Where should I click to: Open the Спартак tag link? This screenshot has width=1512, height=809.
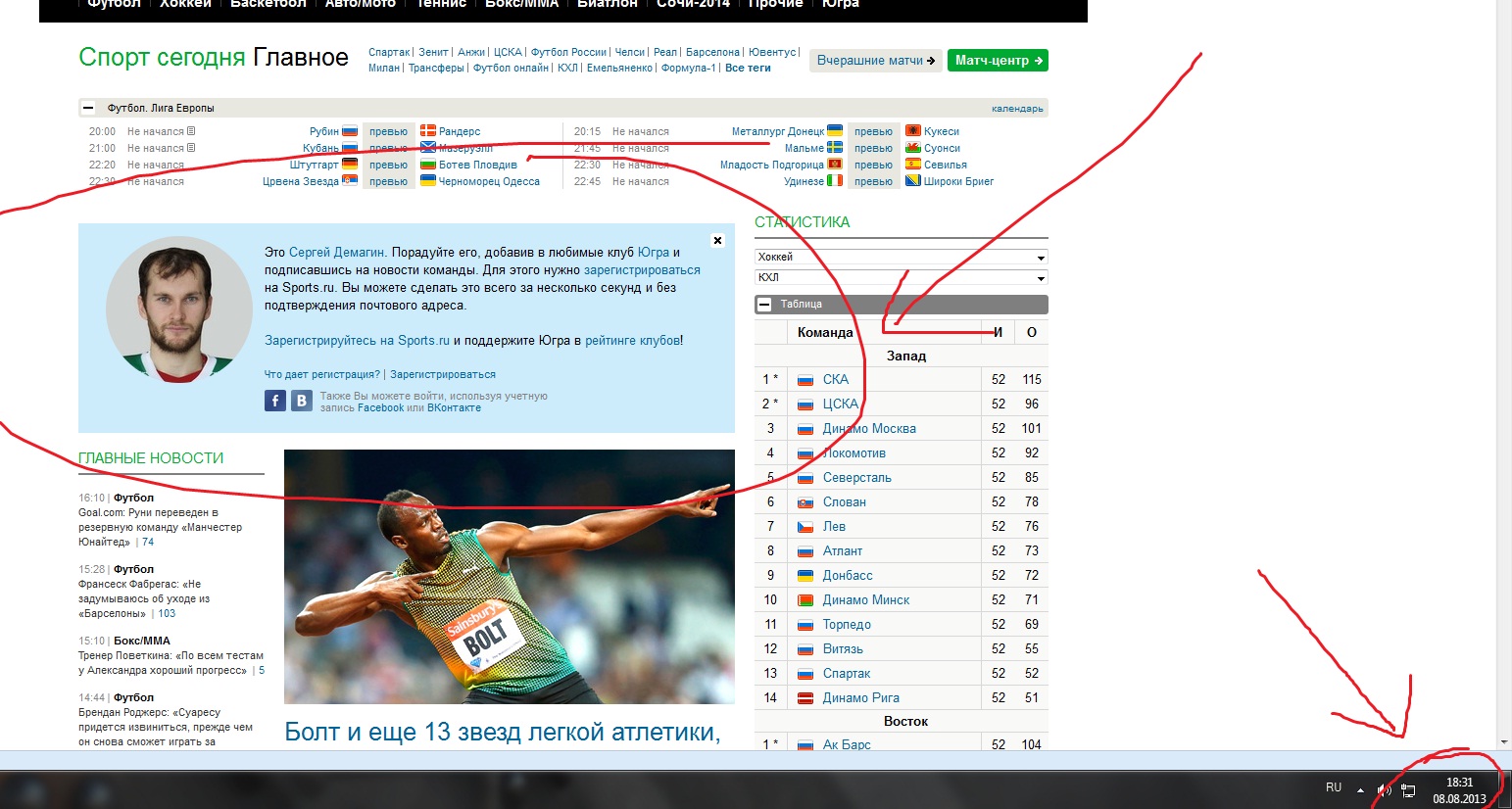389,52
